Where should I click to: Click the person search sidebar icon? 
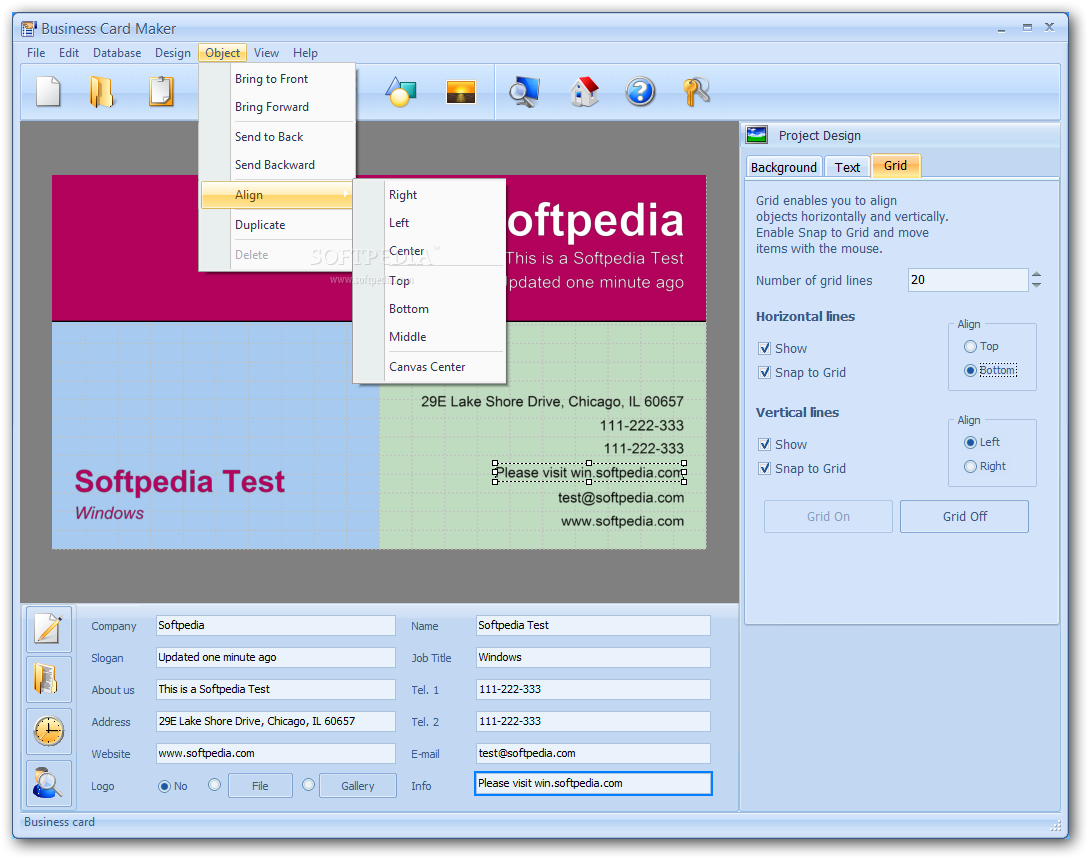(x=49, y=783)
